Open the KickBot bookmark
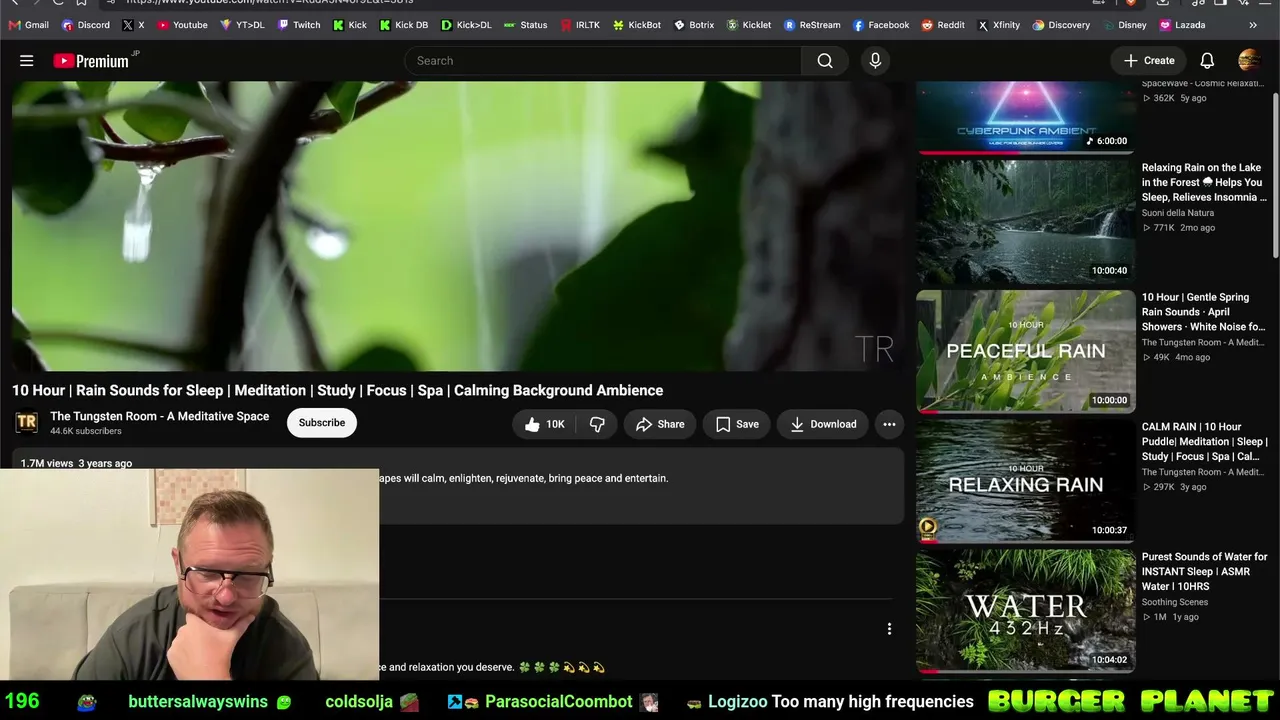Viewport: 1280px width, 720px height. [x=637, y=25]
